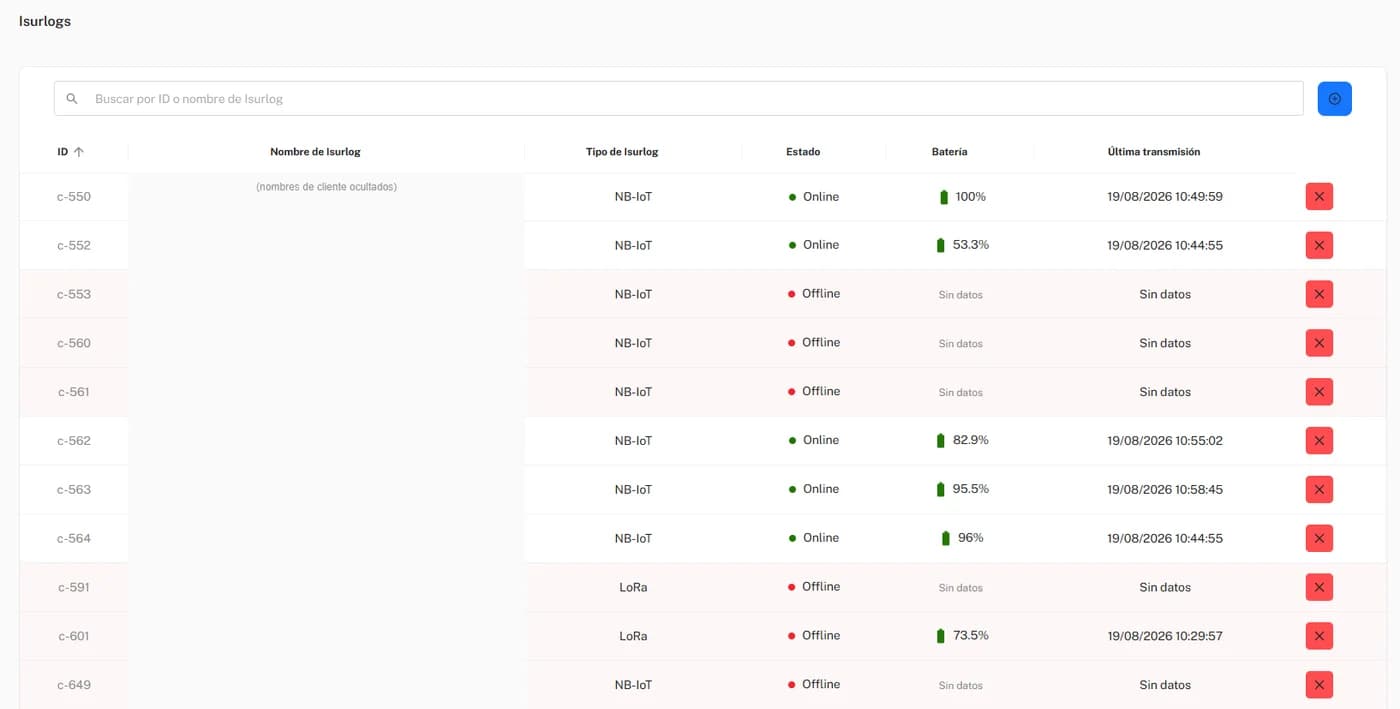
Task: Select the c-591 ID cell
Action: (x=74, y=587)
